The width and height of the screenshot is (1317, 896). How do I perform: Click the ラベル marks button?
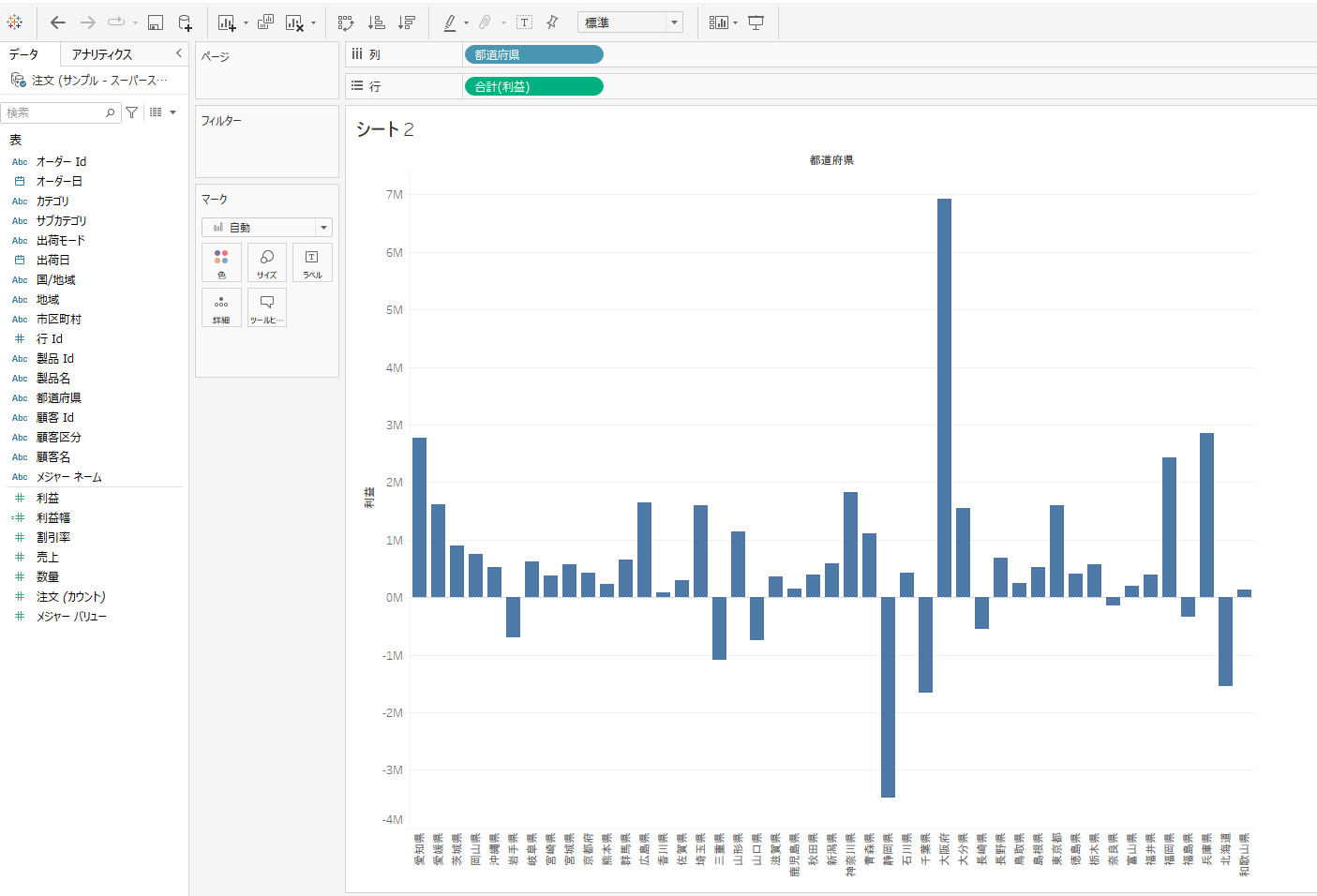click(312, 263)
